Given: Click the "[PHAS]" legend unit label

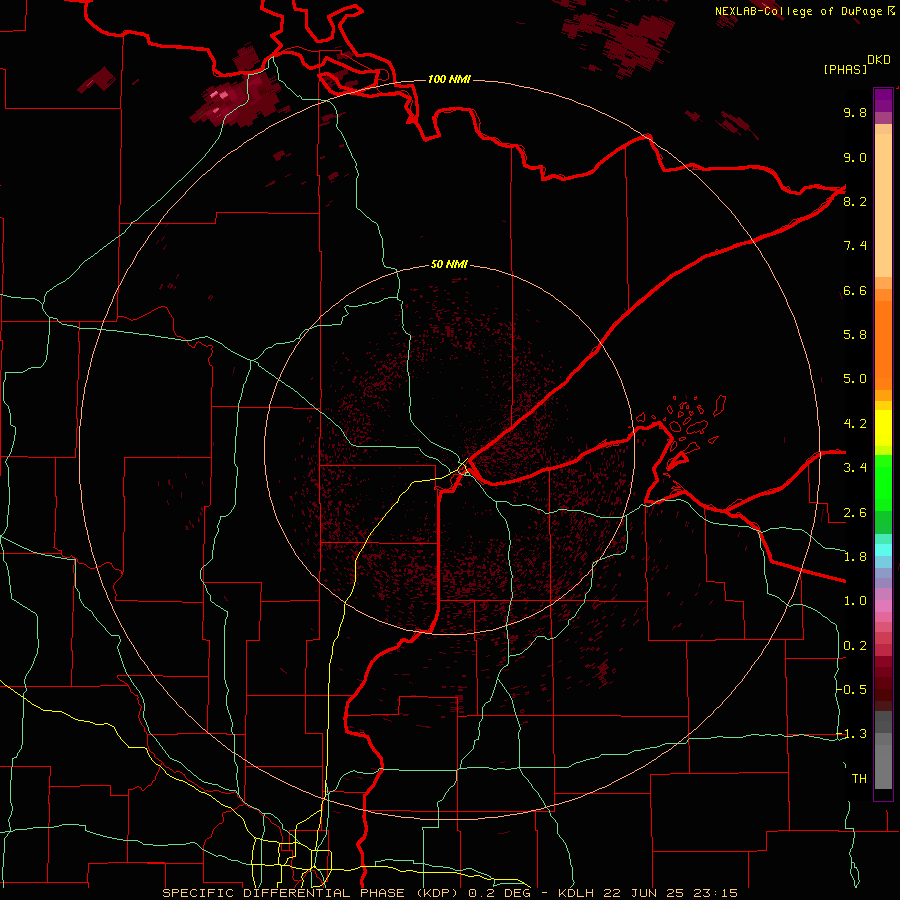Looking at the screenshot, I should [x=845, y=69].
